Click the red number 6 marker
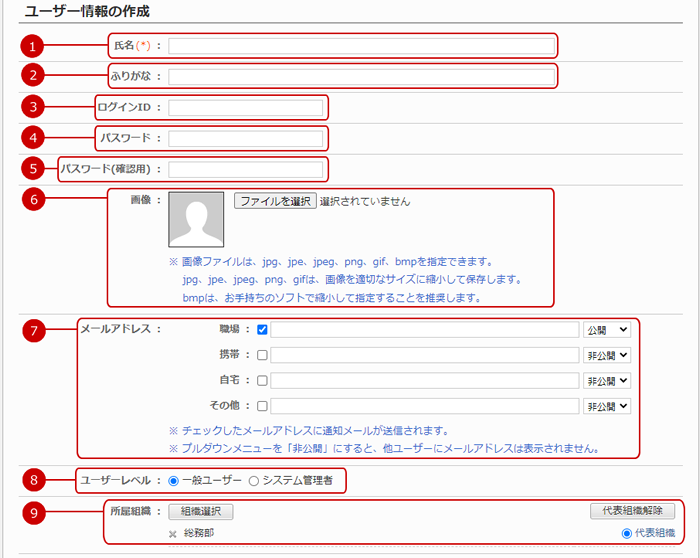 (x=33, y=199)
